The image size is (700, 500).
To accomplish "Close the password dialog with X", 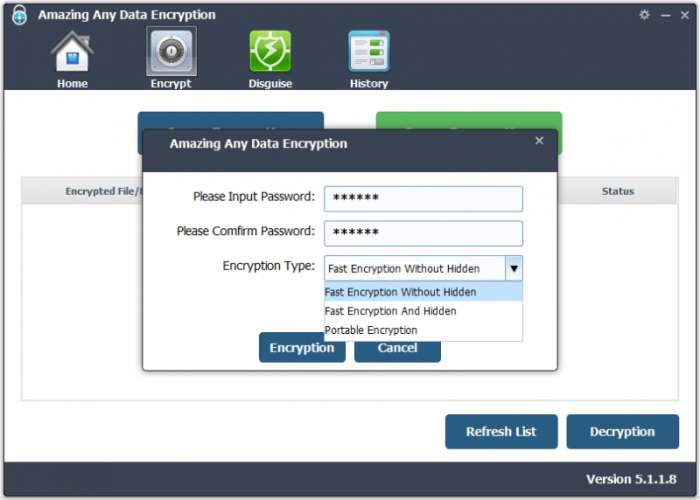I will coord(539,141).
